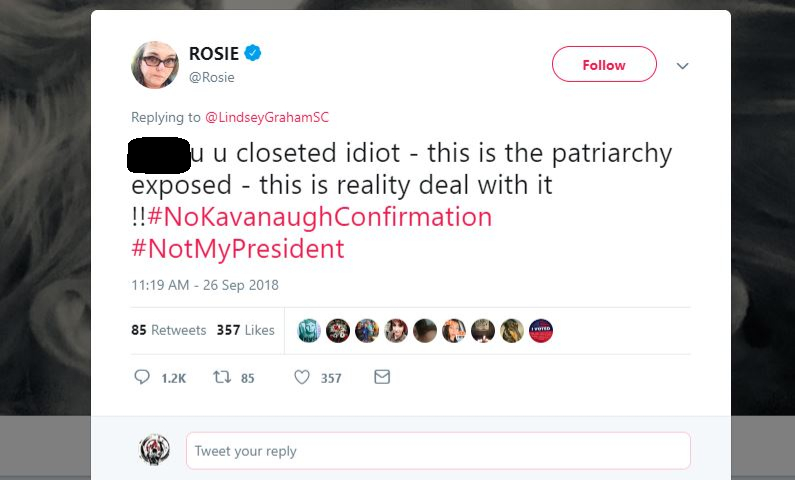This screenshot has width=795, height=480.
Task: Click the tweet timestamp 26 Sep 2018
Action: tap(205, 285)
